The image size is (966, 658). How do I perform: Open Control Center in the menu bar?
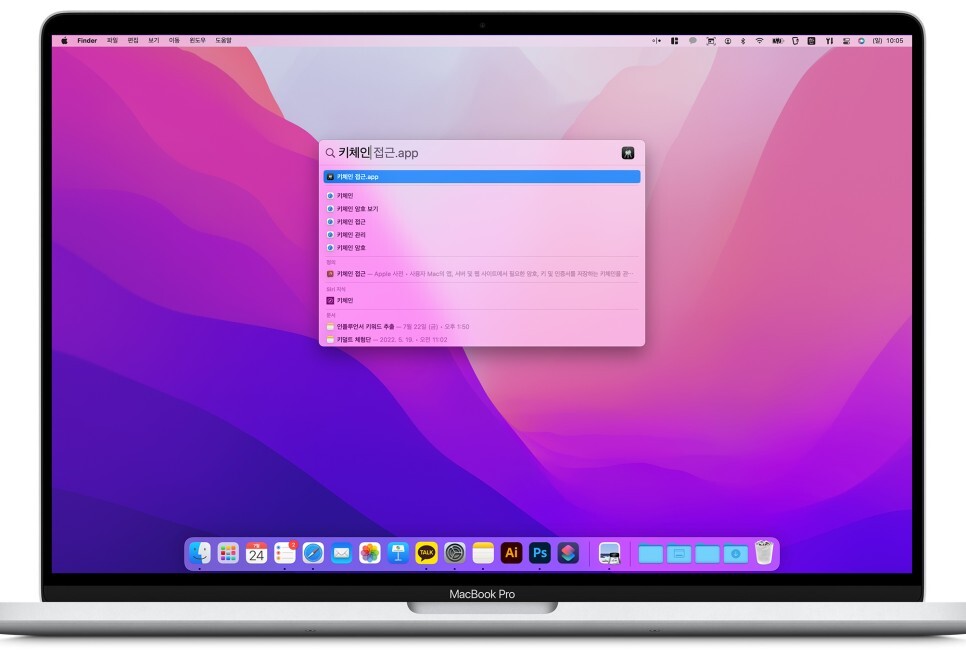click(x=846, y=41)
